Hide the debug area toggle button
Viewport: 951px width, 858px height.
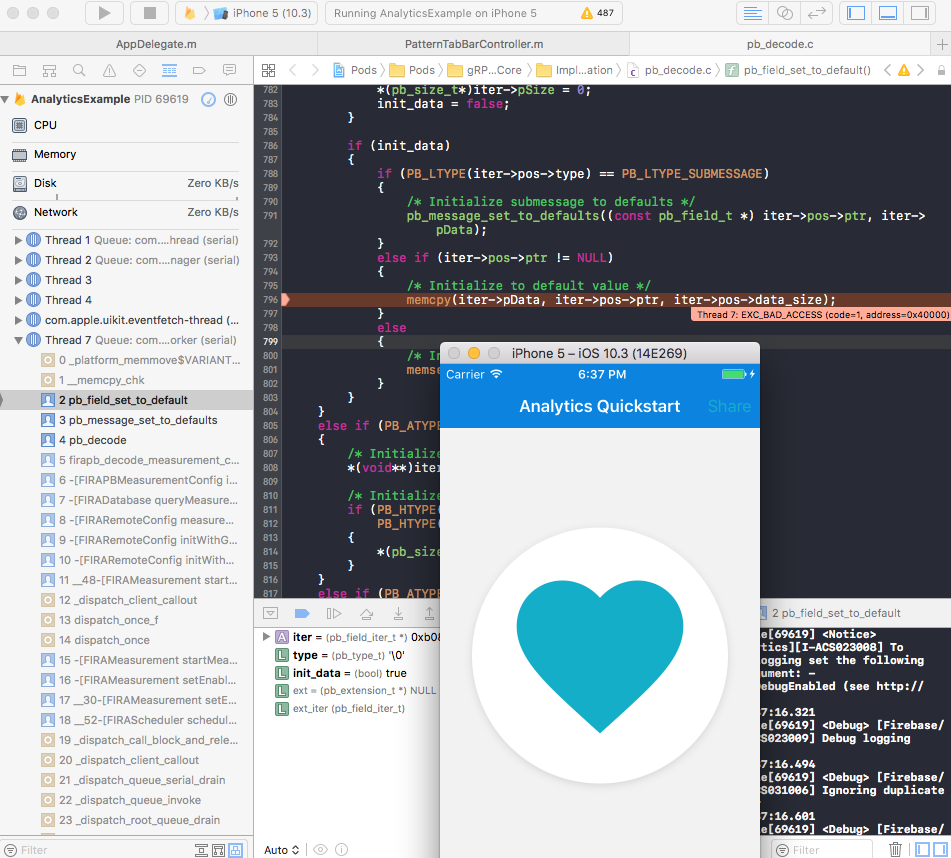271,614
